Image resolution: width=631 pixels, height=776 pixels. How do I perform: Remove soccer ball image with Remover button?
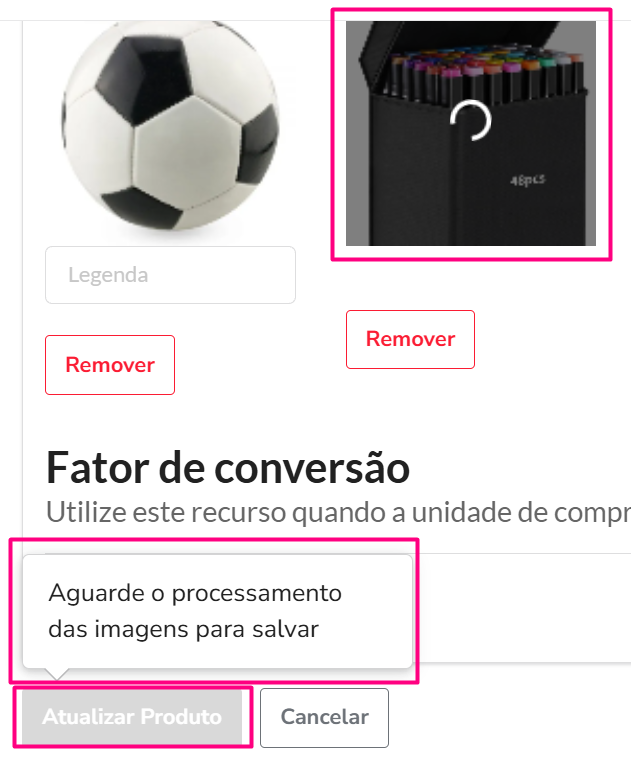pos(110,365)
